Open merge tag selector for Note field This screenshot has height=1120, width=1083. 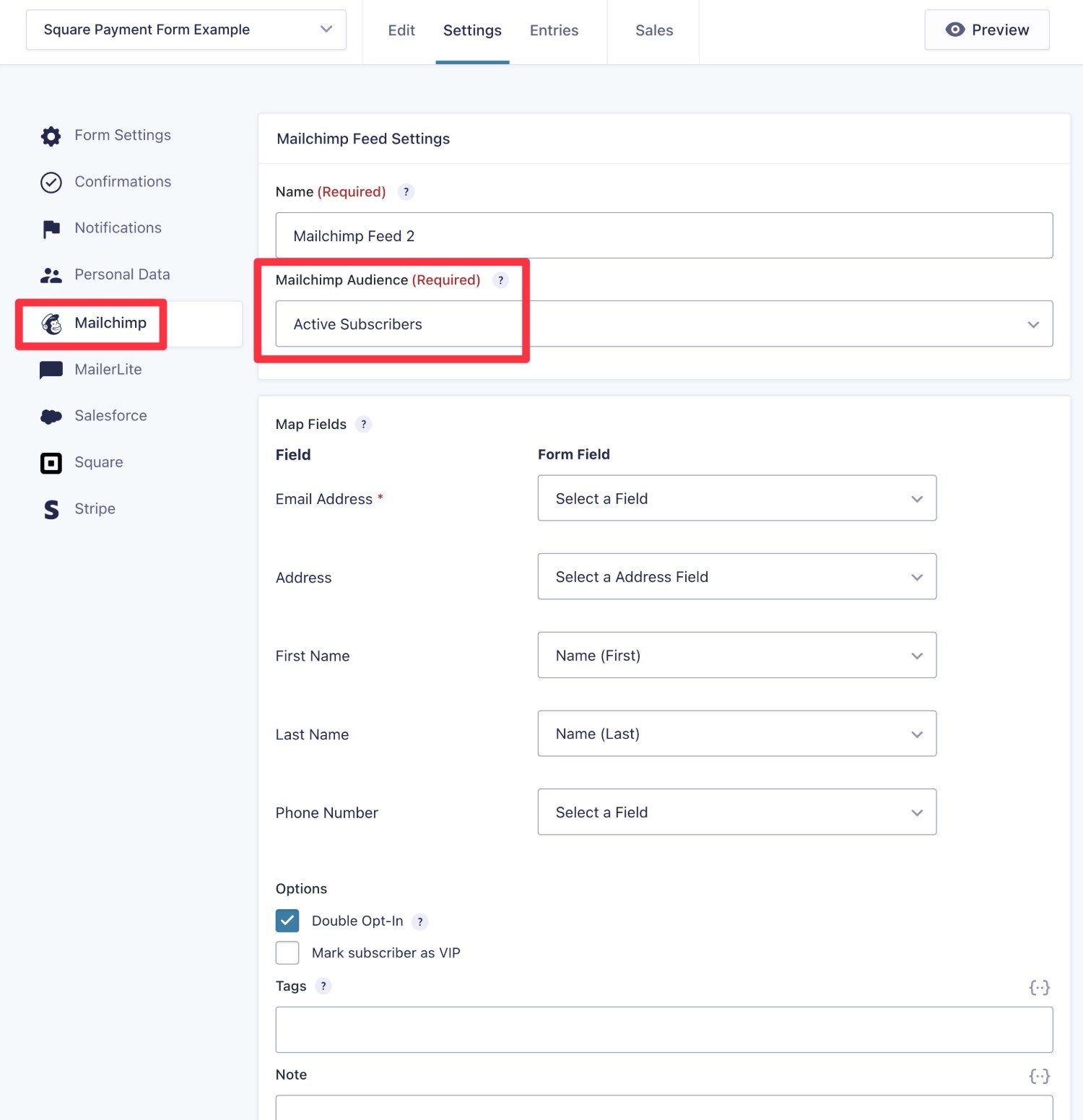coord(1039,1077)
